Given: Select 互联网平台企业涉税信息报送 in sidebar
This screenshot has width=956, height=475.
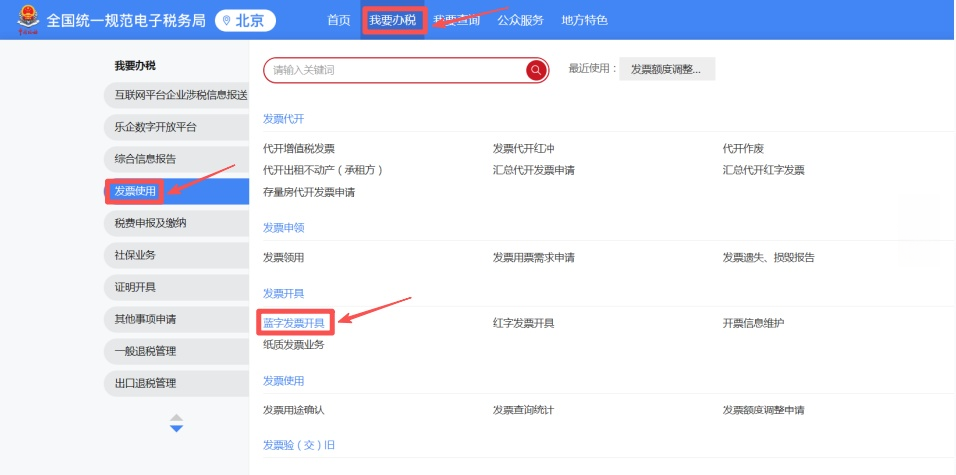Looking at the screenshot, I should 176,95.
